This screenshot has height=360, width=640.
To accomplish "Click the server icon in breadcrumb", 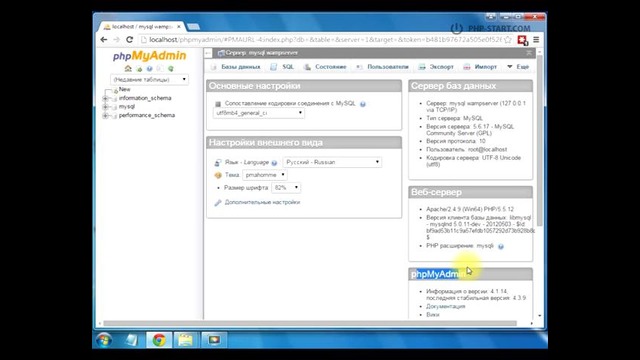I will [221, 53].
